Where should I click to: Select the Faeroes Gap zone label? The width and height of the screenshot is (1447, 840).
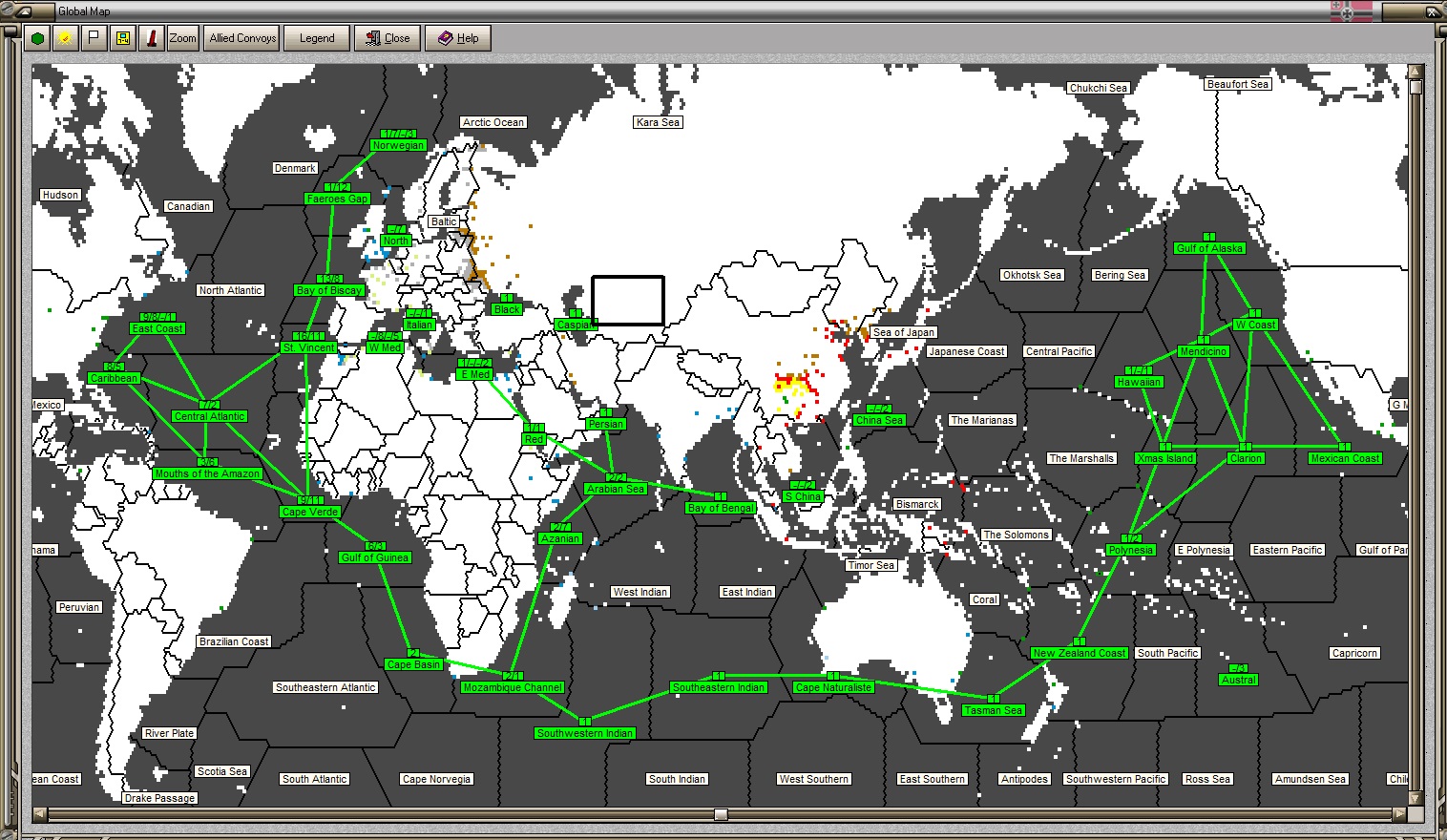[x=337, y=199]
